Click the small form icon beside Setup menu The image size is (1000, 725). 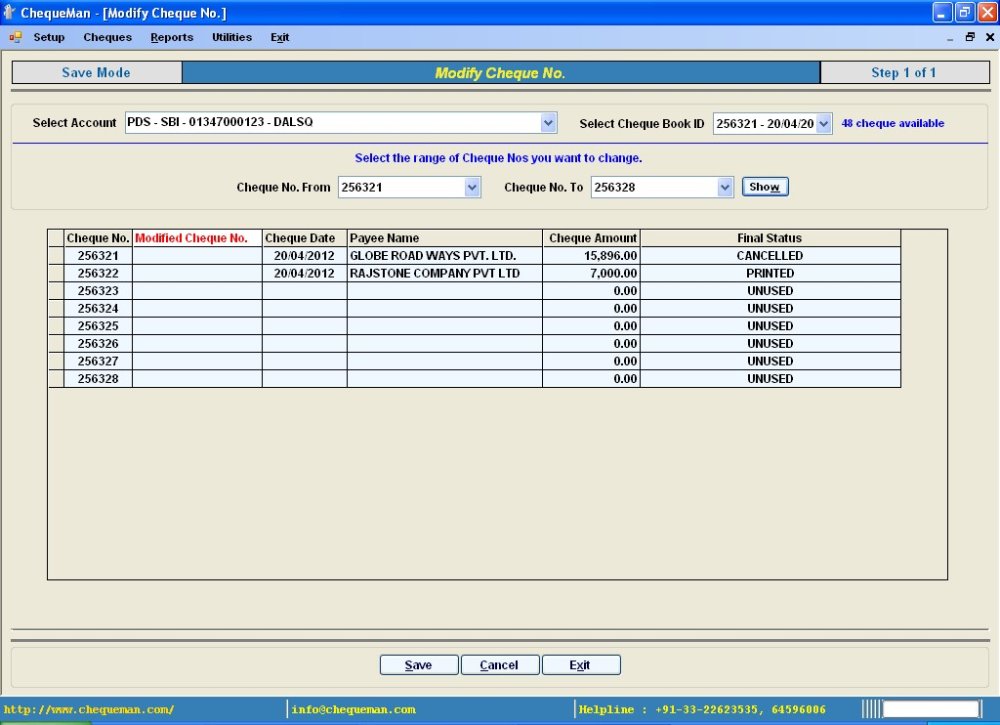(14, 37)
